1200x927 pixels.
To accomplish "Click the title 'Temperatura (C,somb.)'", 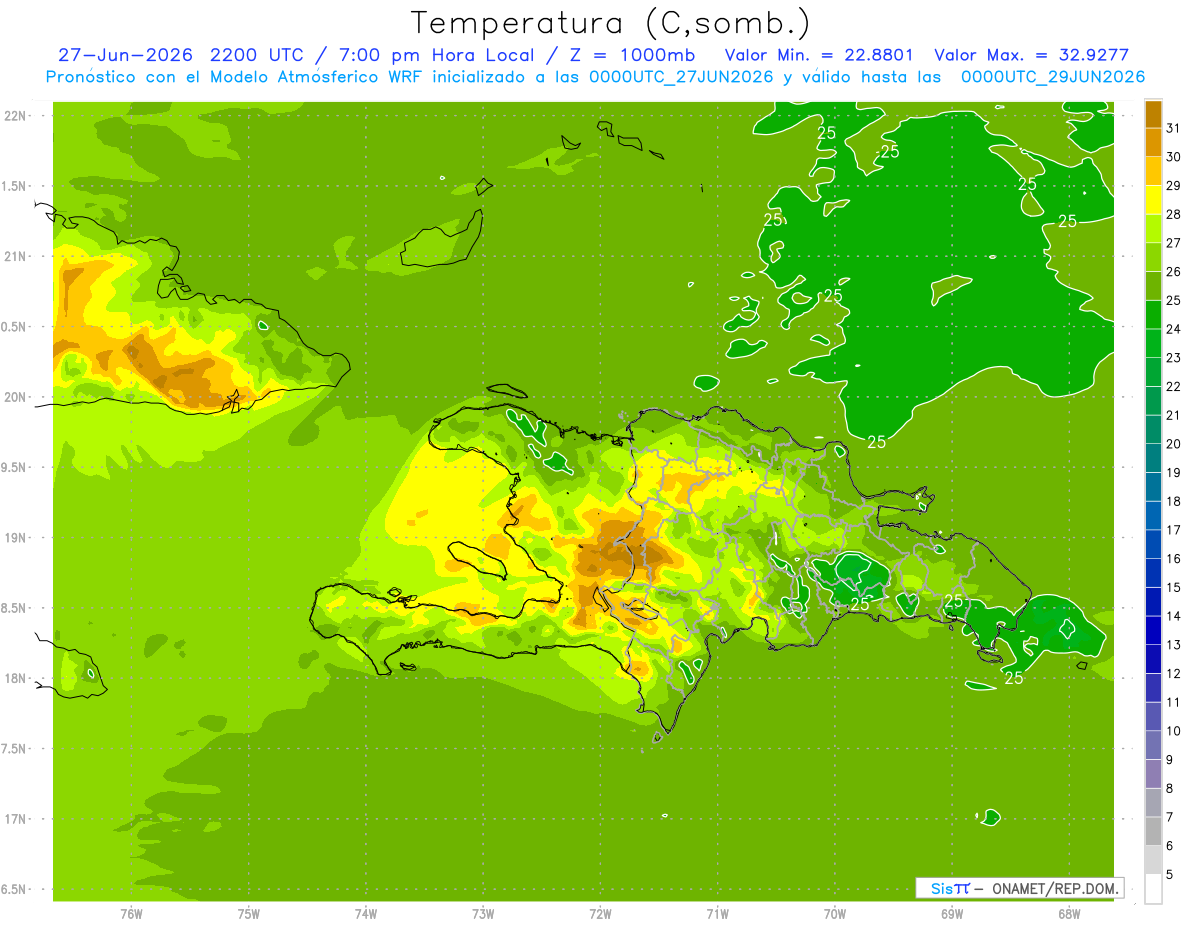I will coord(611,23).
